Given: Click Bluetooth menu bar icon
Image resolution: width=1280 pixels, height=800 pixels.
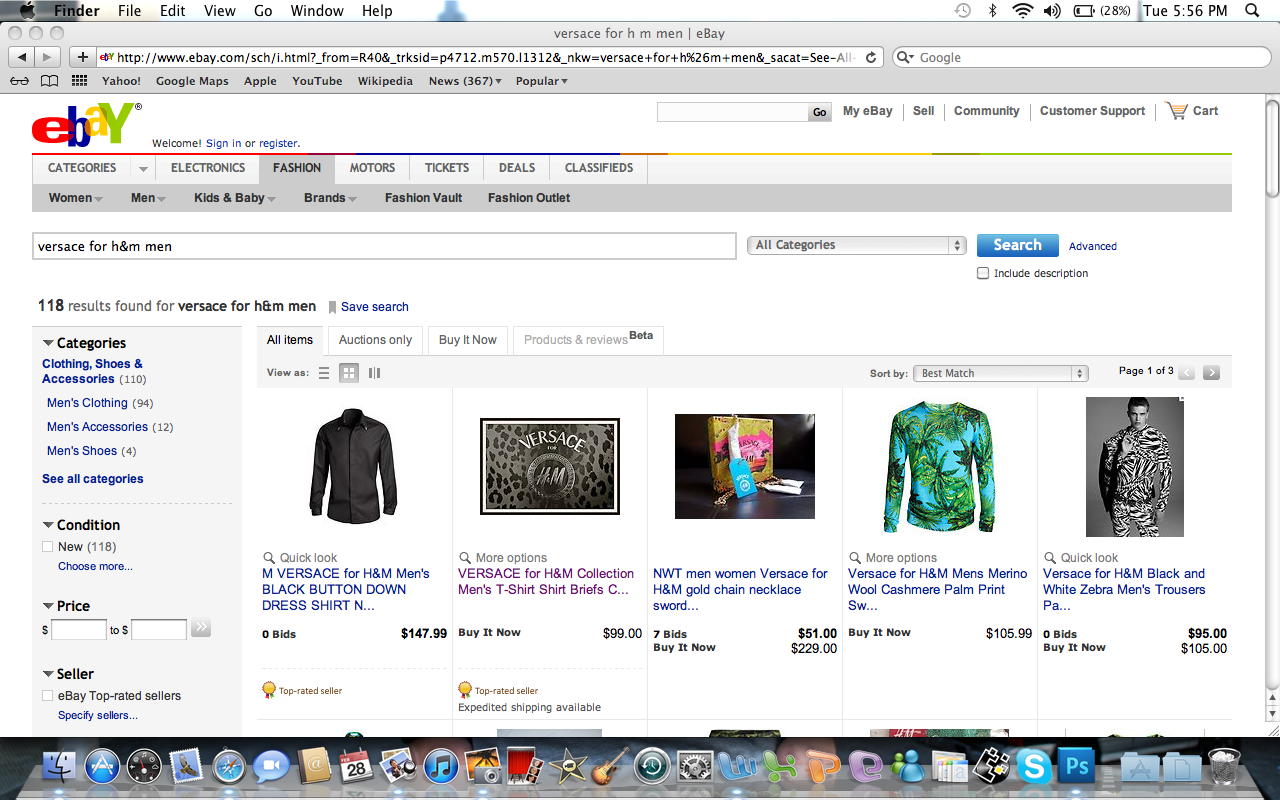Looking at the screenshot, I should pyautogui.click(x=993, y=11).
